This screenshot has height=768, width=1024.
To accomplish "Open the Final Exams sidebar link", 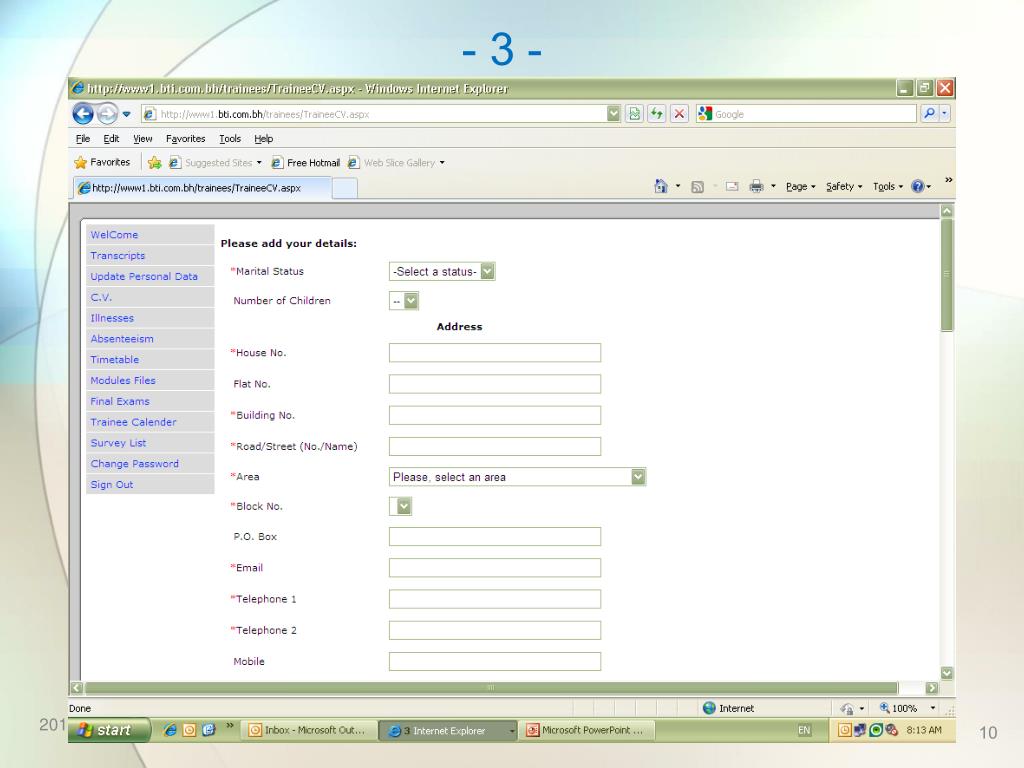I will click(120, 401).
